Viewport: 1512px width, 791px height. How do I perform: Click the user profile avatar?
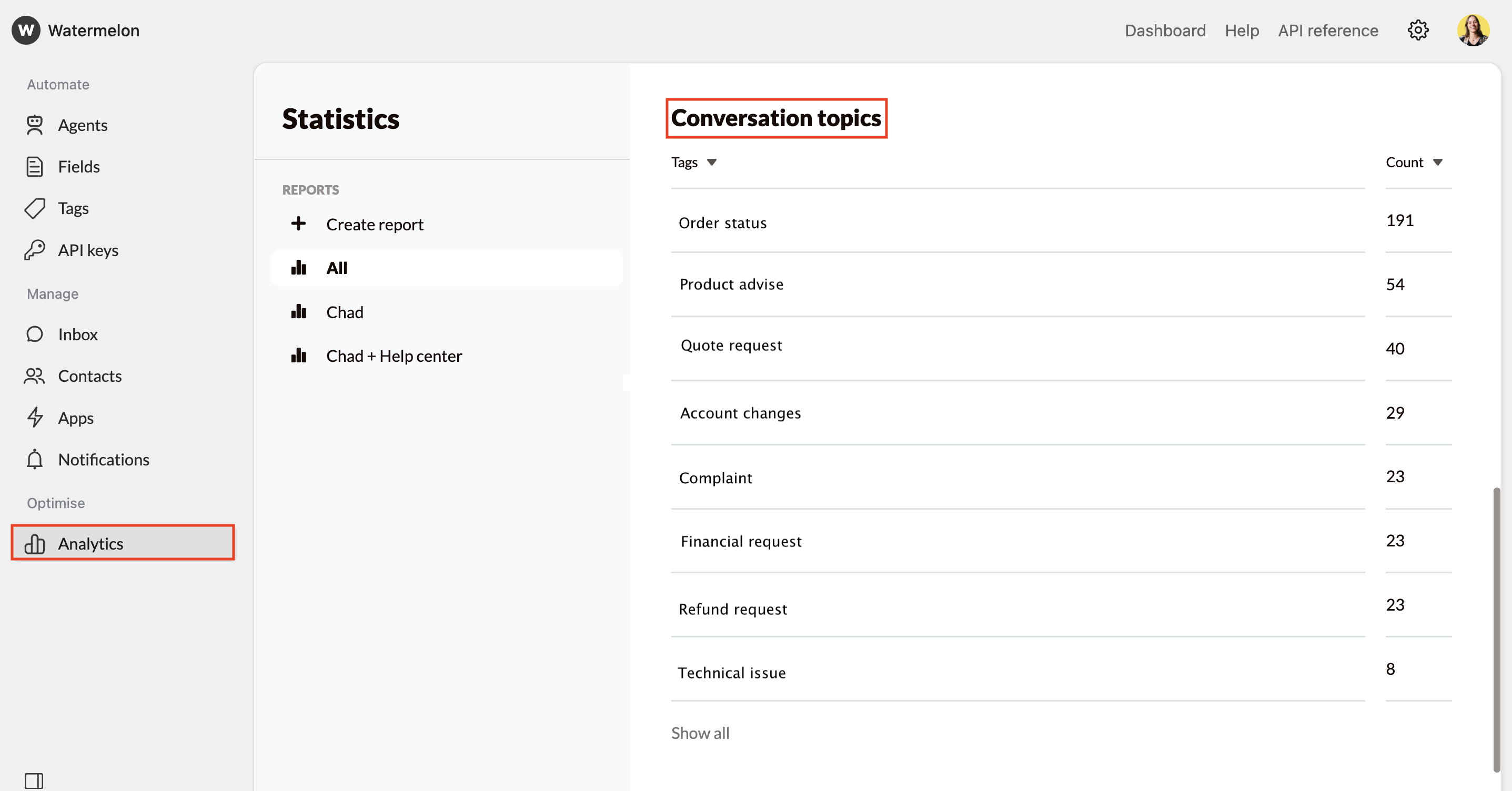pyautogui.click(x=1473, y=30)
